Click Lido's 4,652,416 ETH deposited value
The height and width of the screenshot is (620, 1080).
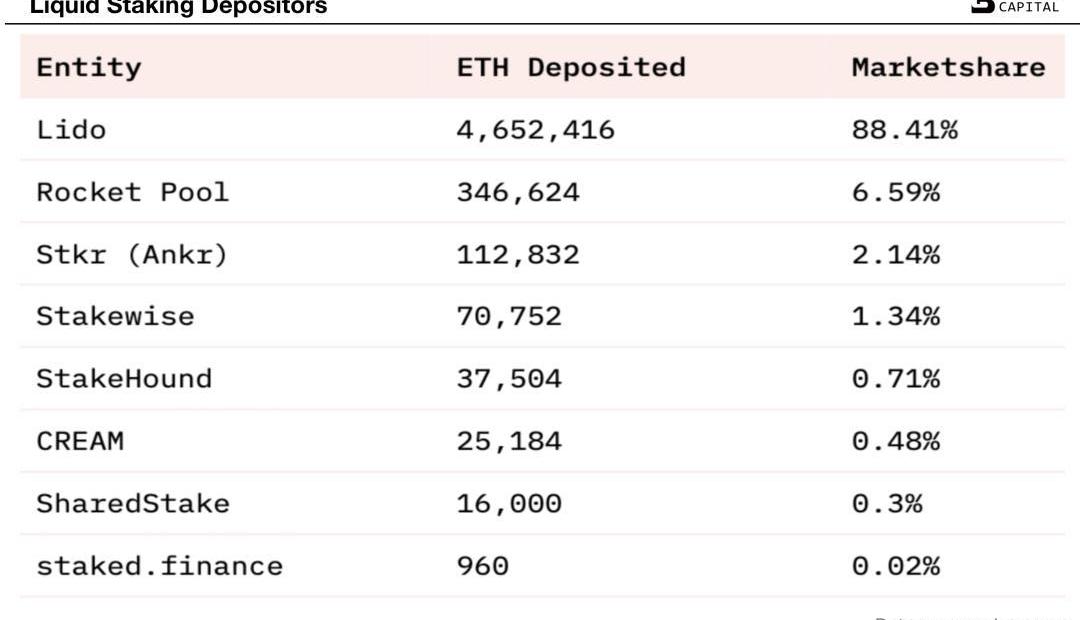point(536,130)
